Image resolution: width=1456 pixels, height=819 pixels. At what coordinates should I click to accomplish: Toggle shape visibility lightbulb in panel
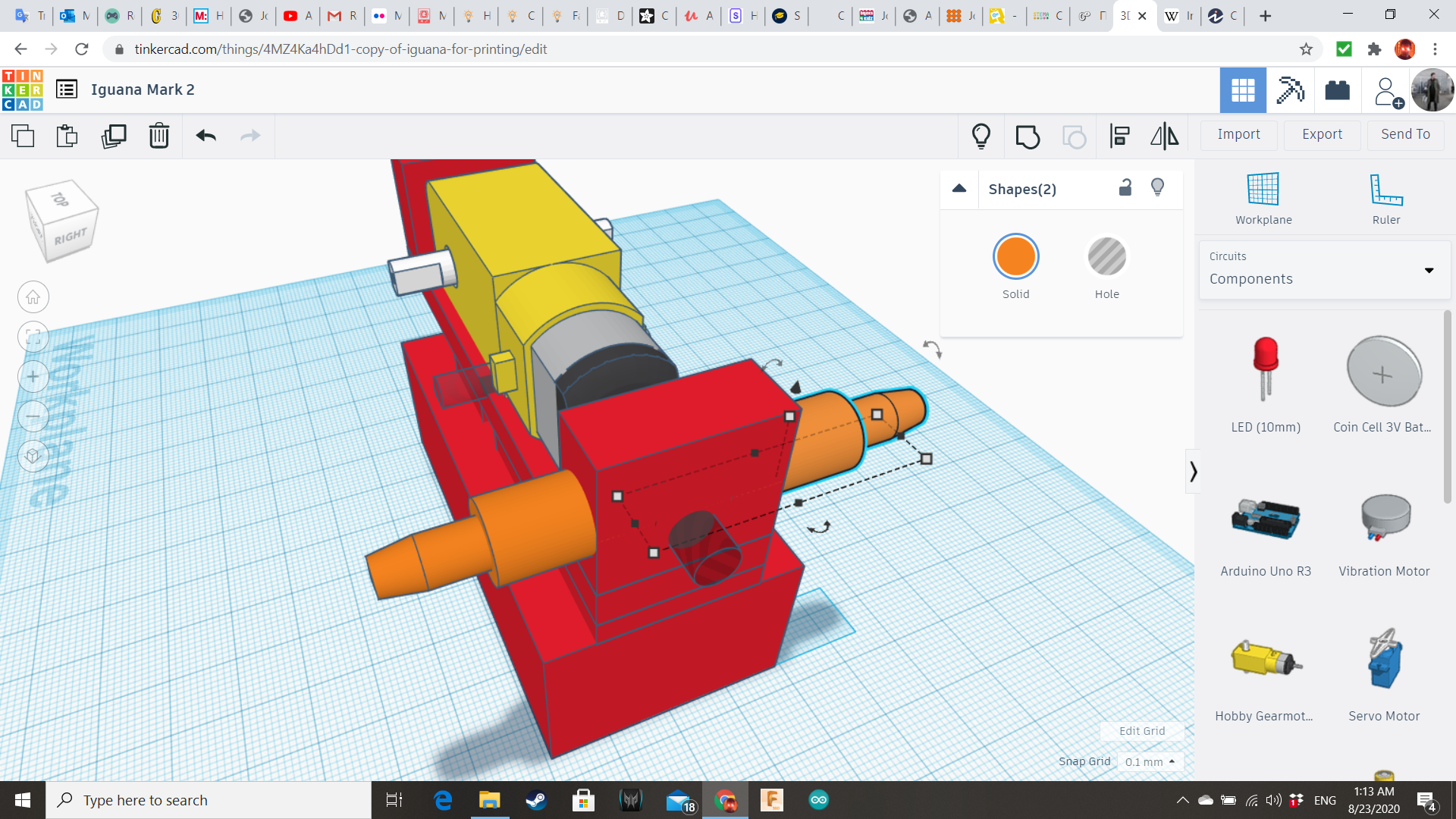click(x=1157, y=188)
